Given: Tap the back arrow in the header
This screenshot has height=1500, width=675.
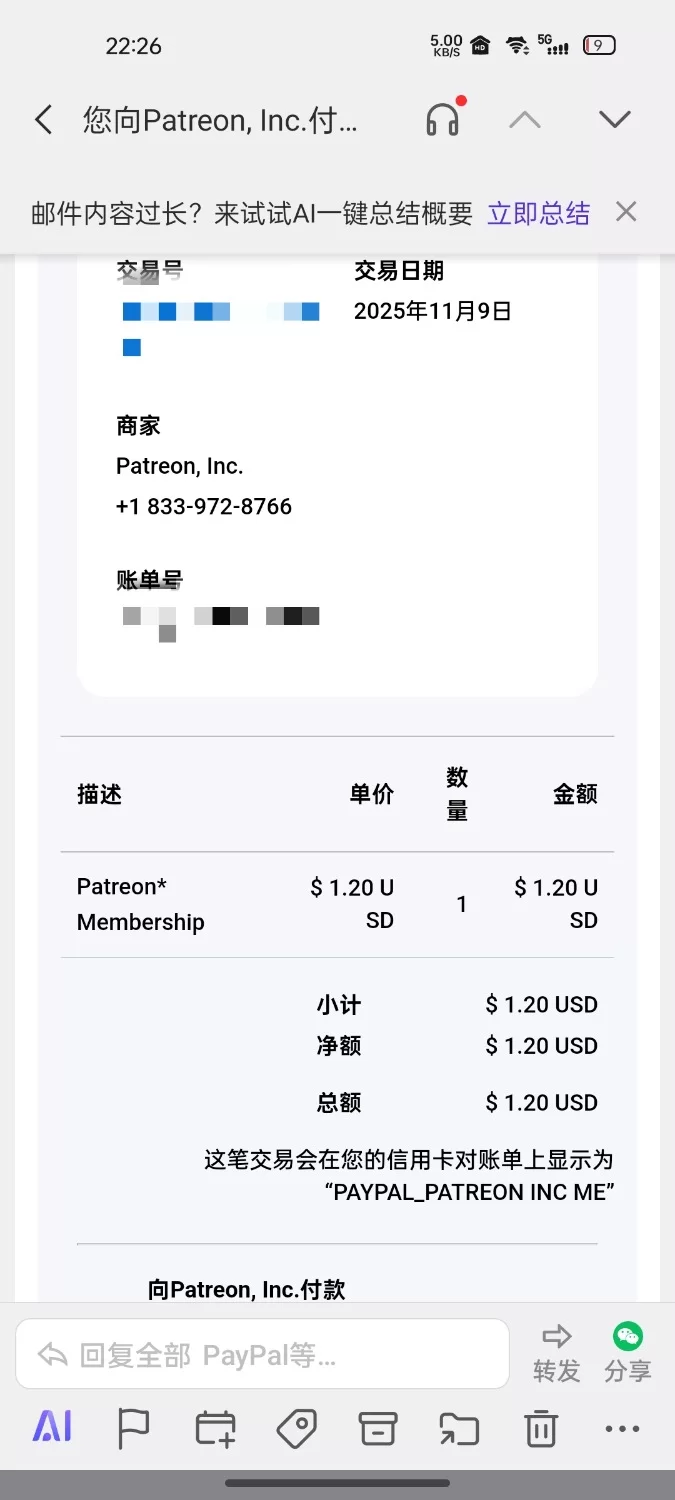Looking at the screenshot, I should pyautogui.click(x=43, y=120).
